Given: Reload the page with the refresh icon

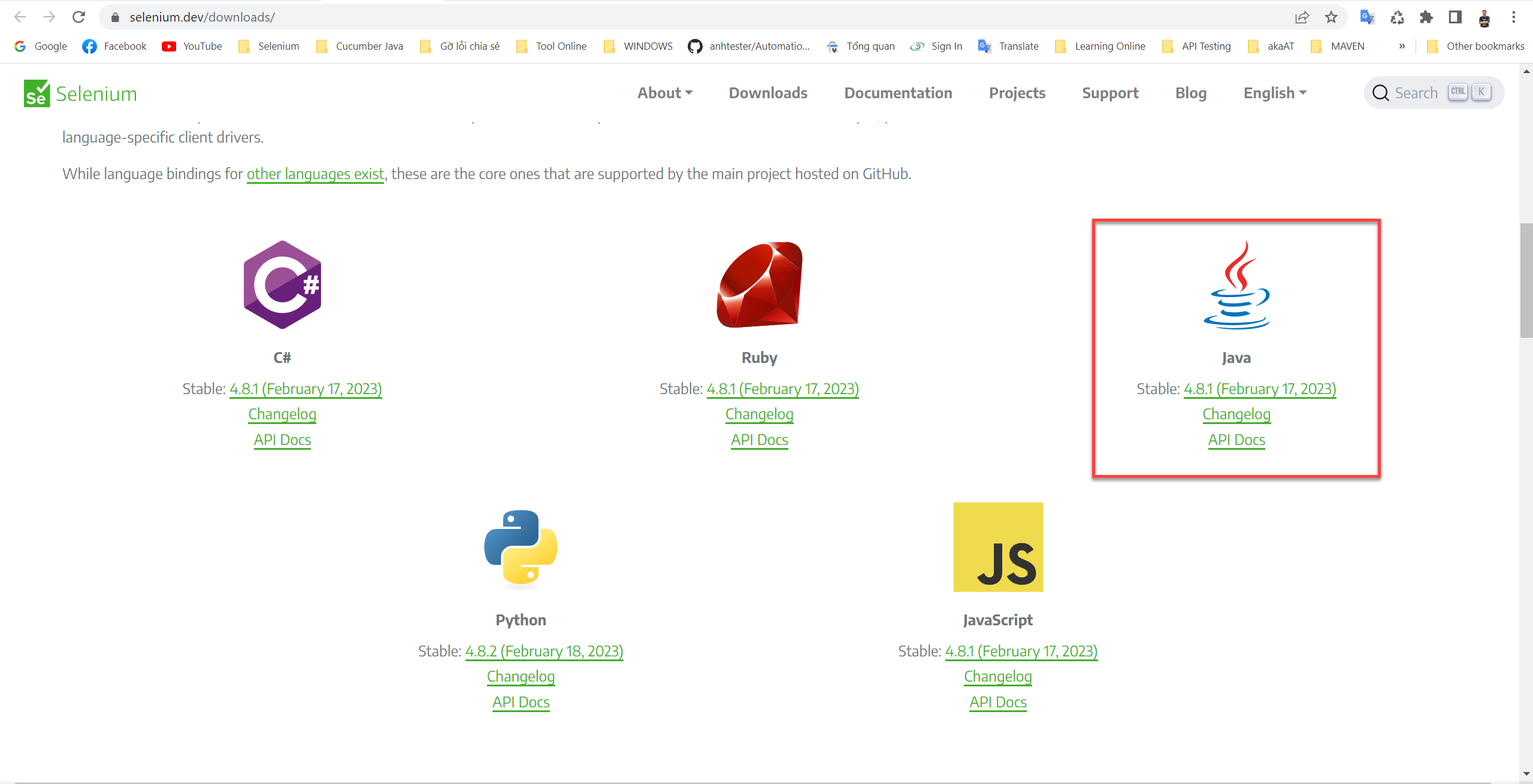Looking at the screenshot, I should 78,17.
